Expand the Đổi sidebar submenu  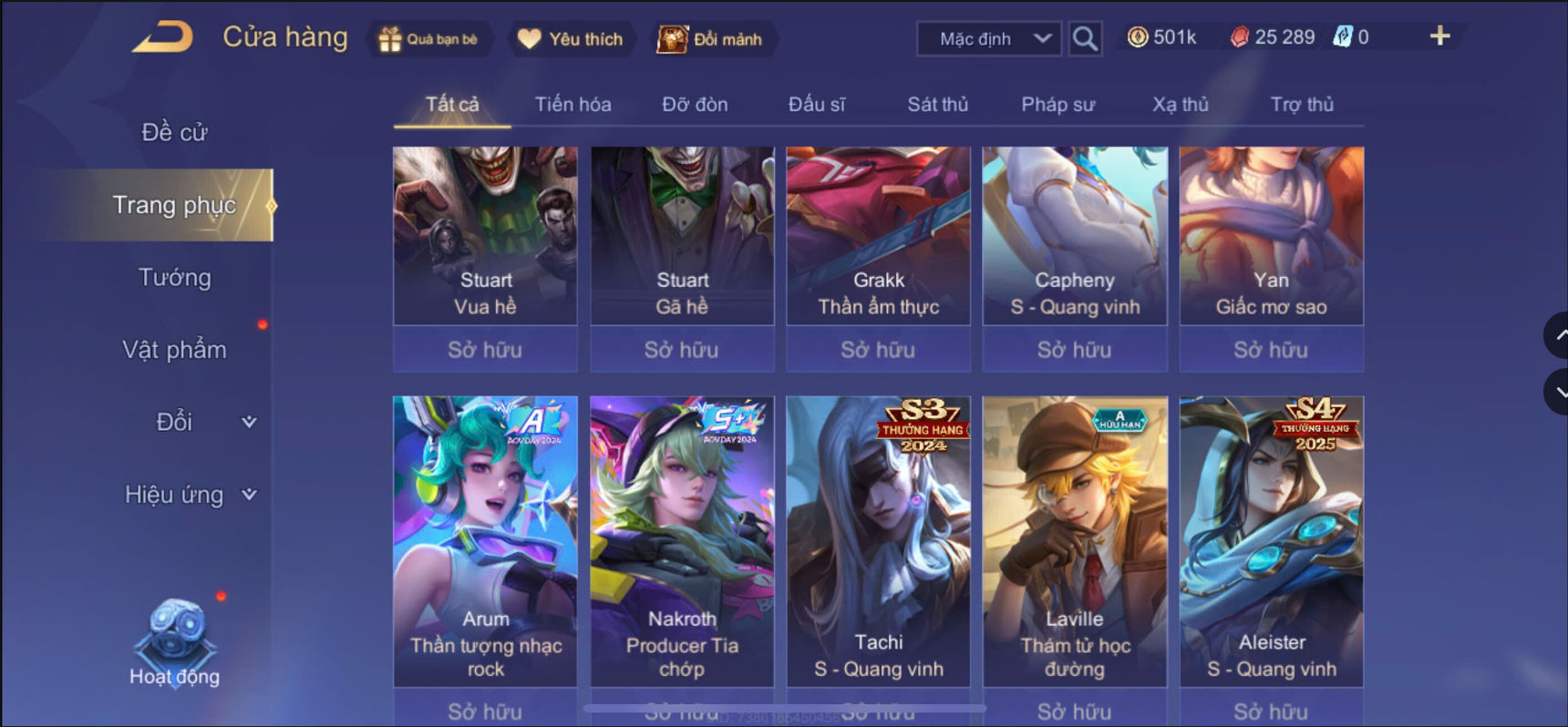(249, 422)
